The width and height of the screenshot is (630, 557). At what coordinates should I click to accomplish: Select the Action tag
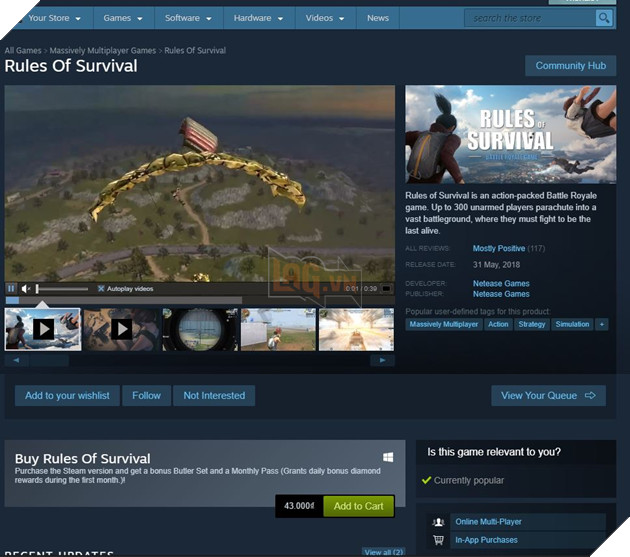[x=498, y=324]
